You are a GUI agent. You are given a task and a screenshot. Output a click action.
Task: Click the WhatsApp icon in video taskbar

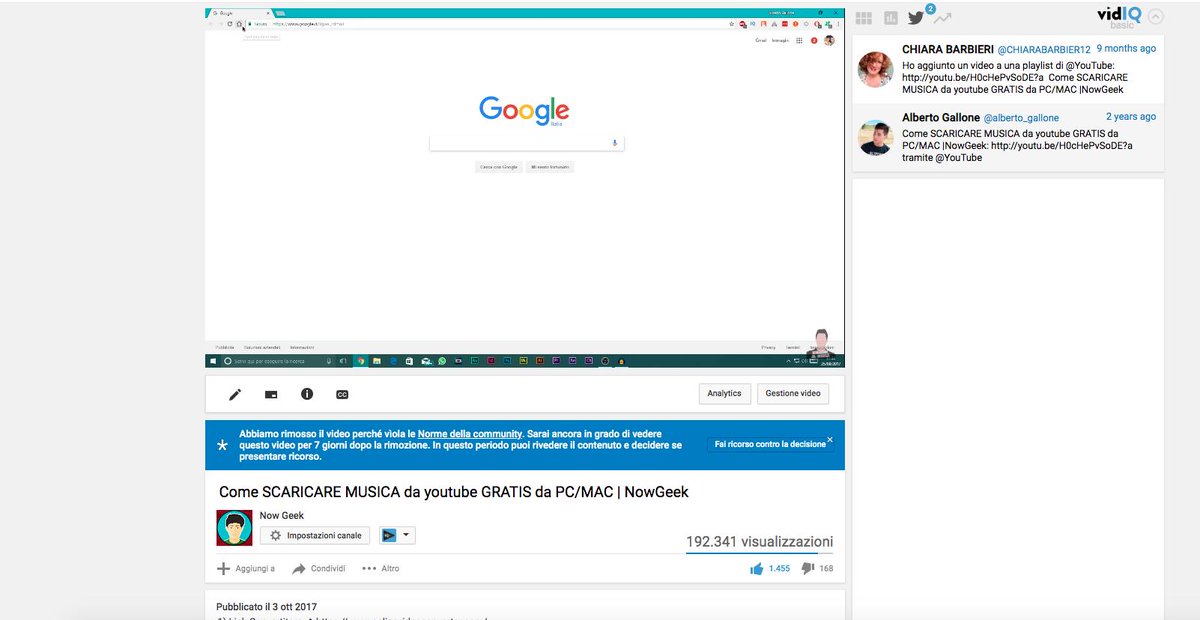(x=443, y=360)
